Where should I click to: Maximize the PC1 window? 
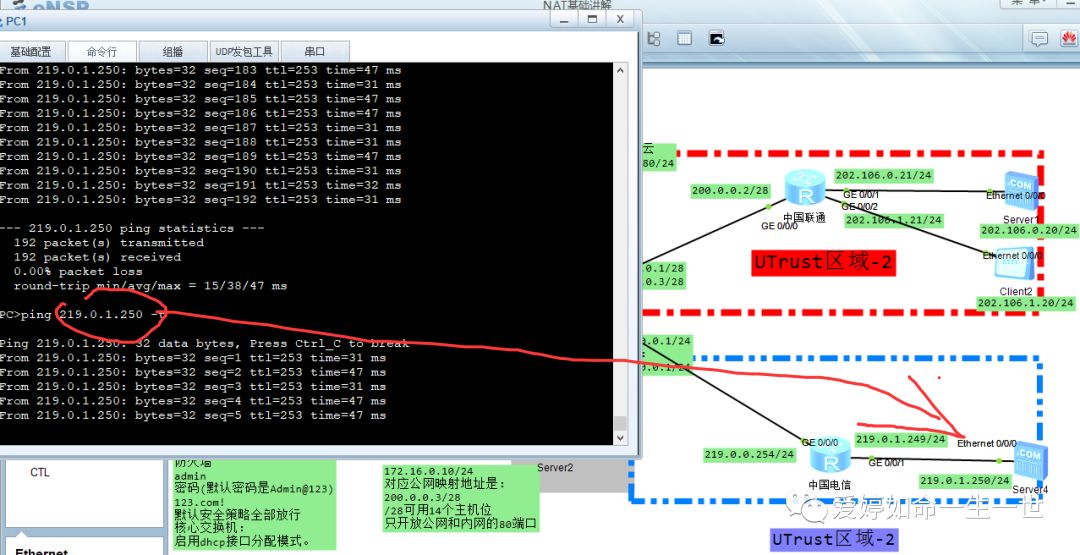(x=592, y=20)
